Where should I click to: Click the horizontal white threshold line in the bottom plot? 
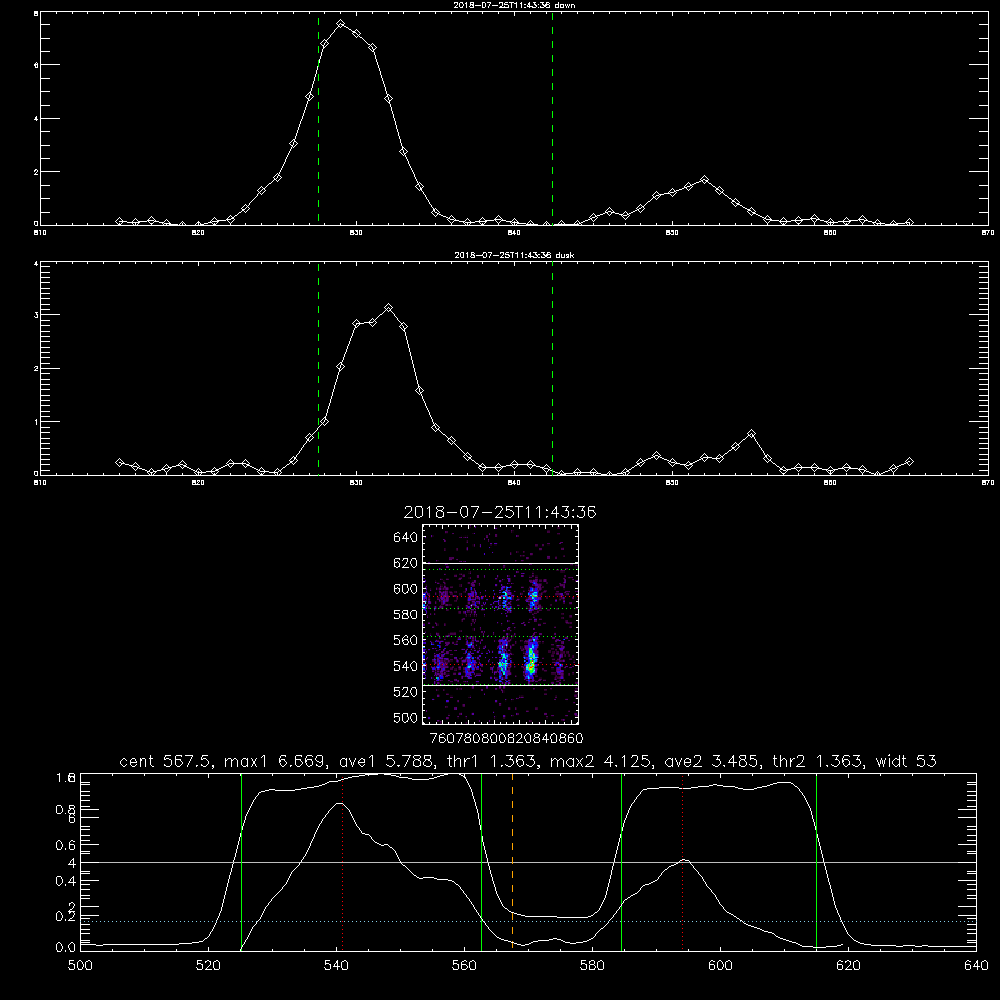click(x=528, y=862)
